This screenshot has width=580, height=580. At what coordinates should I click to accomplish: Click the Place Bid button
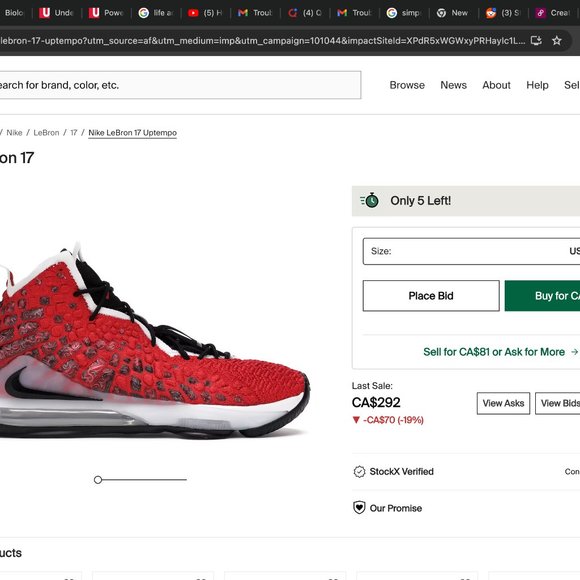tap(431, 296)
